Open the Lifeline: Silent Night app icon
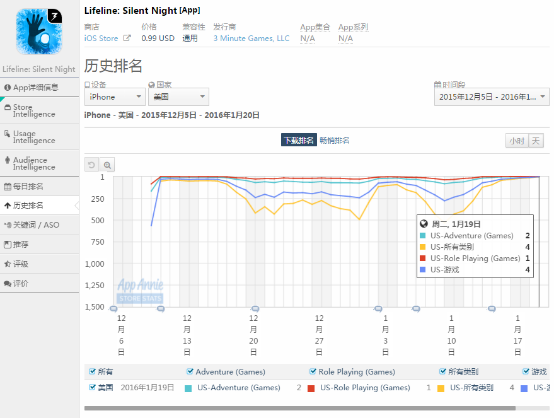This screenshot has height=418, width=554. 39,32
